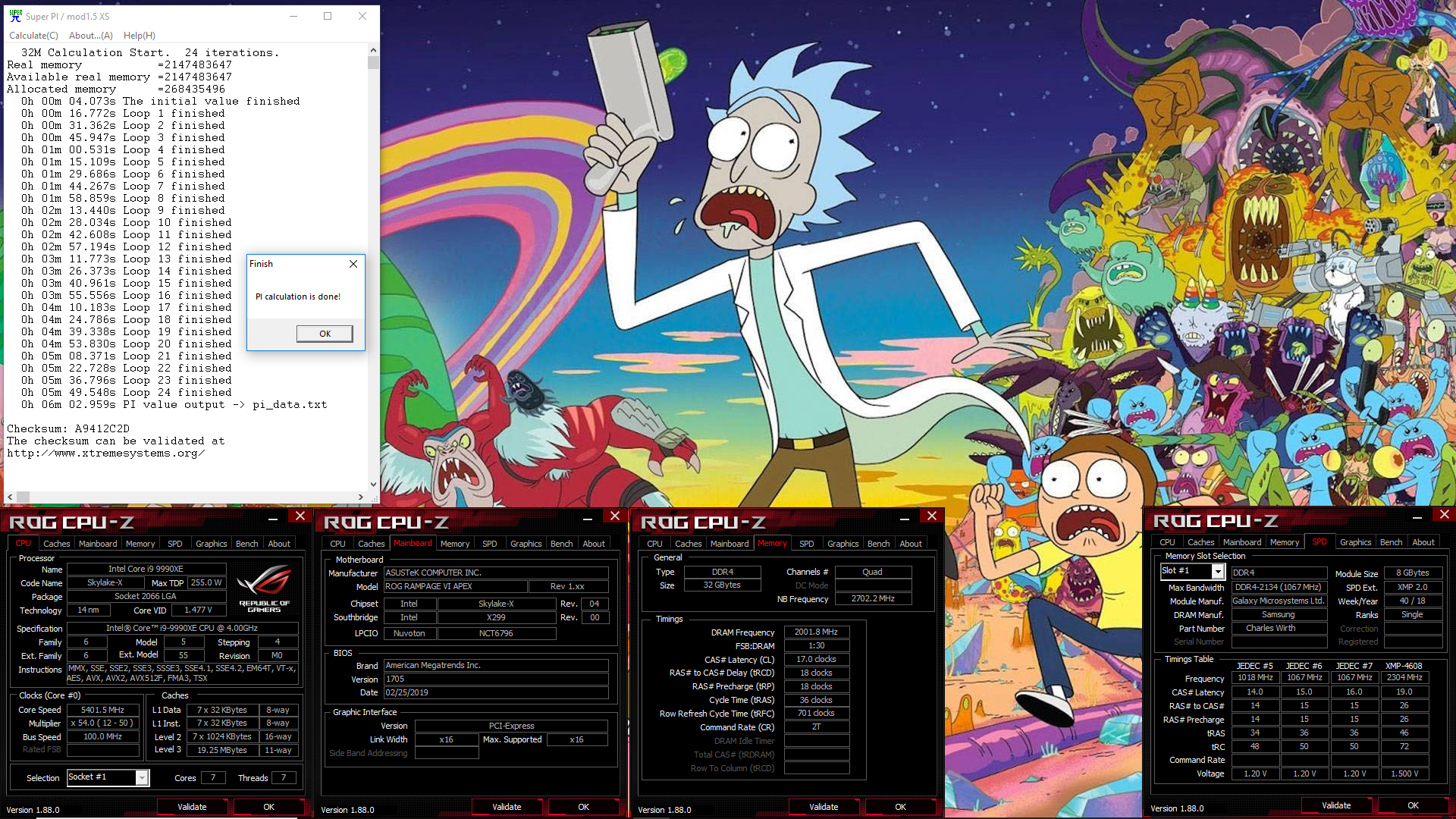This screenshot has width=1456, height=819.
Task: Click the Channels # Quad value
Action: pos(873,572)
